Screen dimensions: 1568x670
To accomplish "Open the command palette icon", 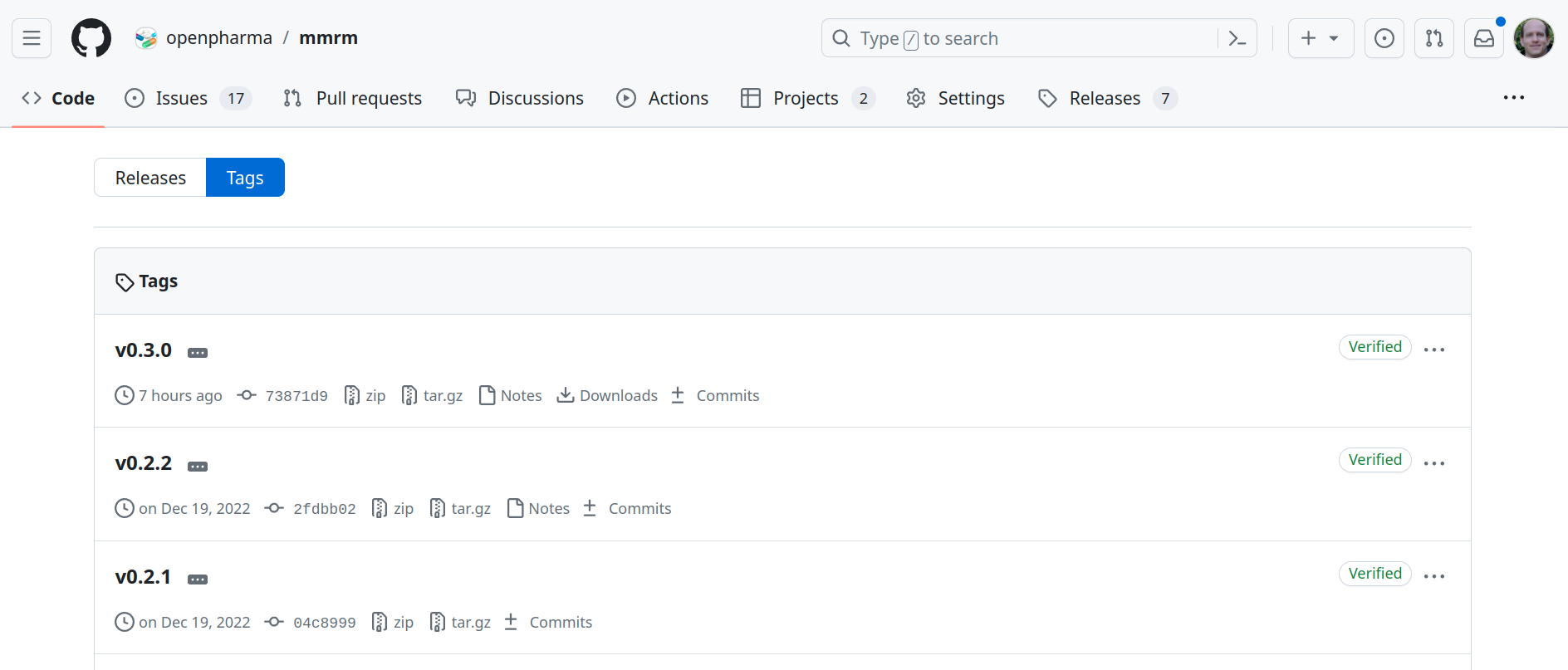I will pos(1237,38).
